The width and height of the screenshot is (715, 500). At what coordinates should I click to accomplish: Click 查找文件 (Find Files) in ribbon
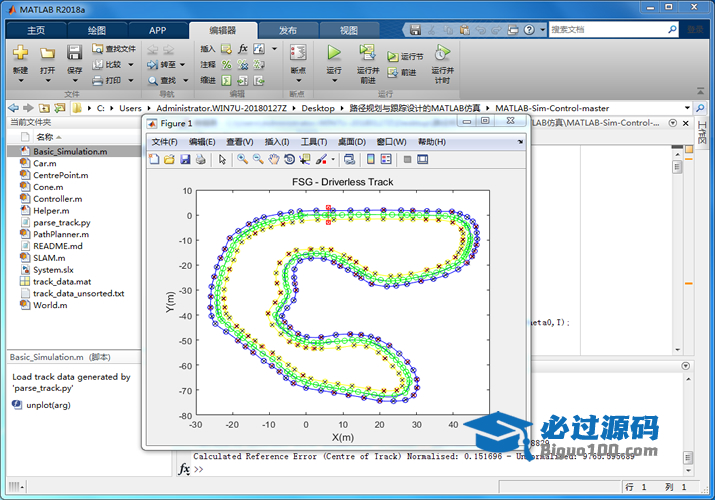pyautogui.click(x=114, y=49)
